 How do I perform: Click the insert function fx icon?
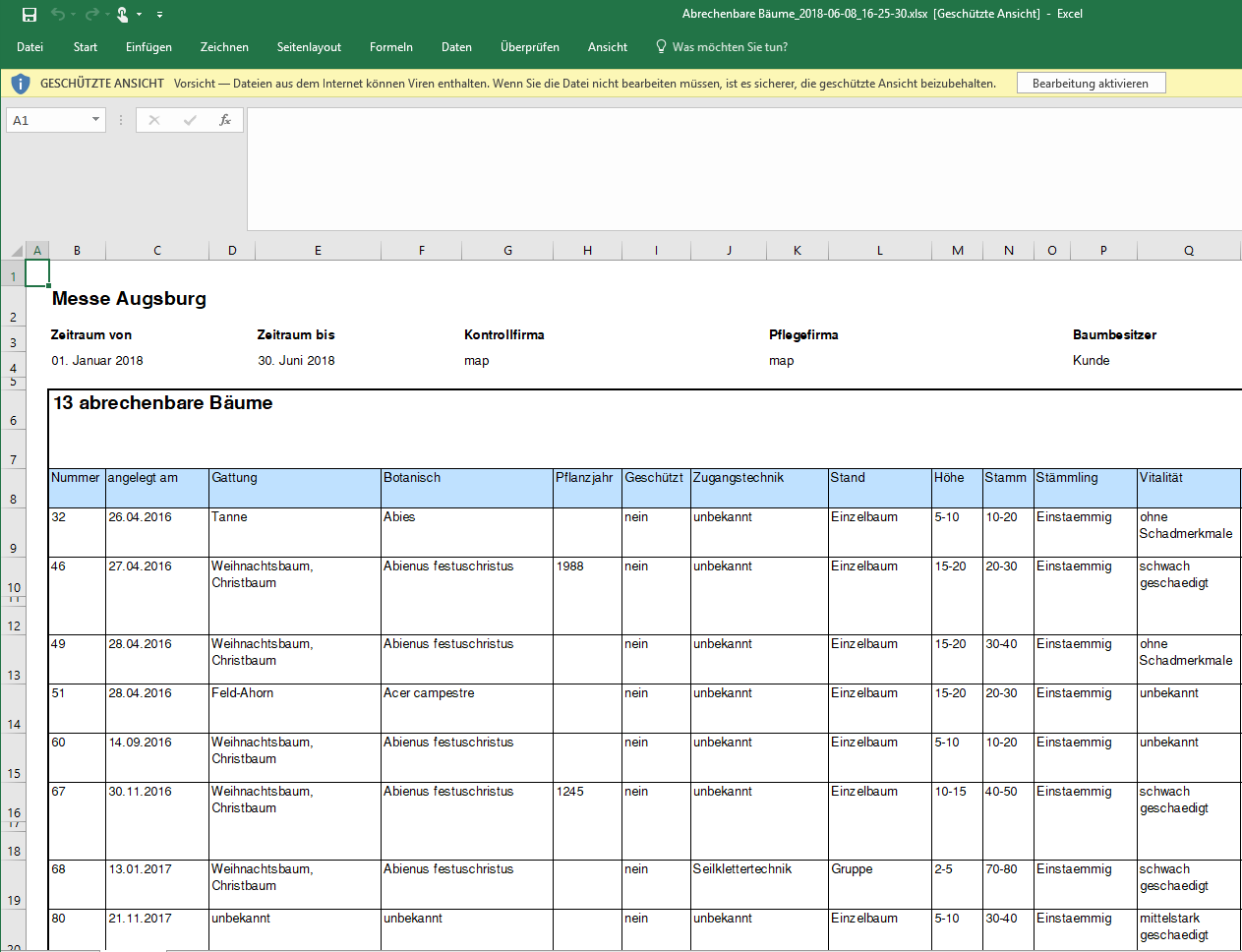click(x=225, y=120)
